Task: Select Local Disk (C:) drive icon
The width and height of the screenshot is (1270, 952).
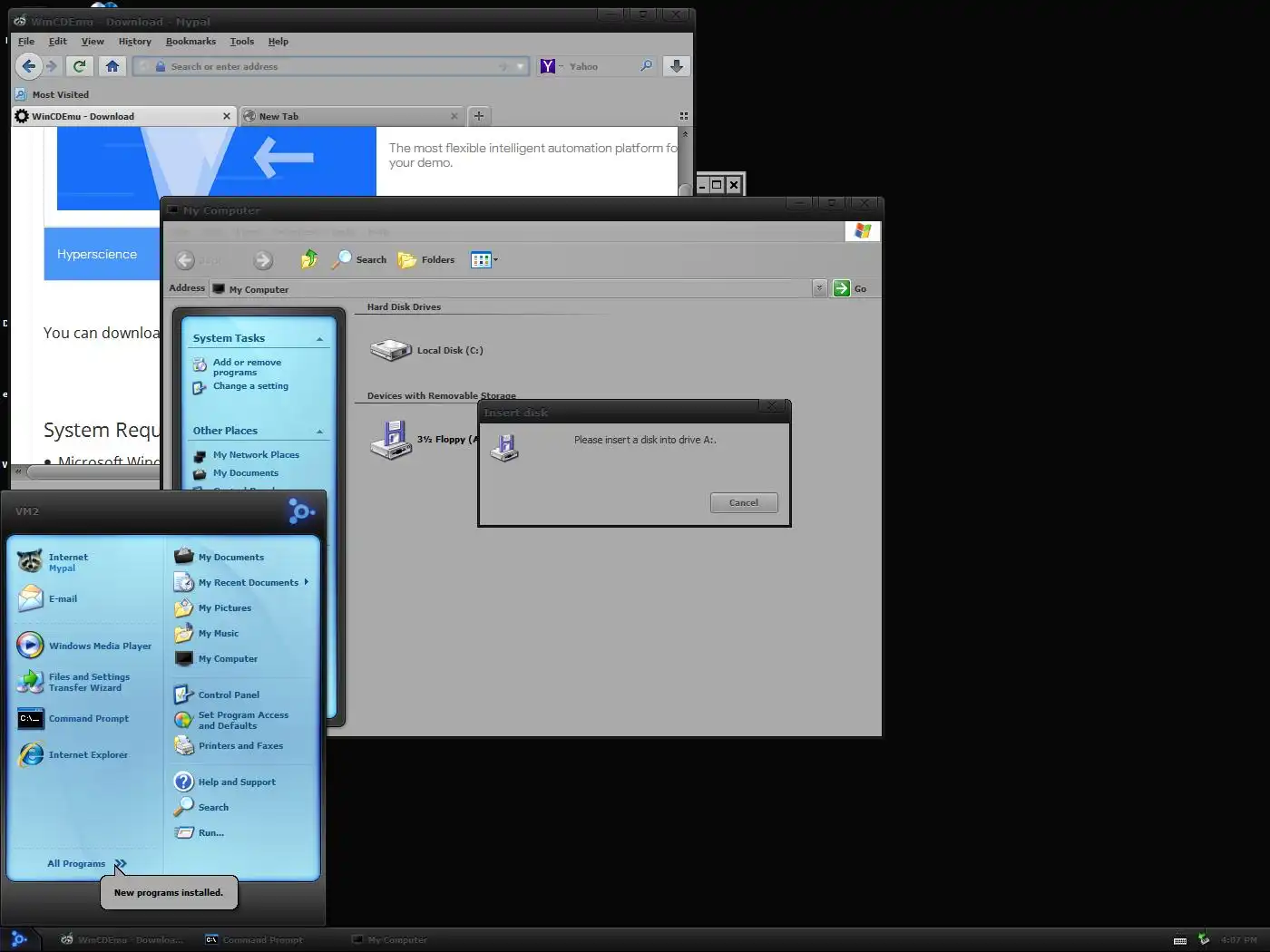Action: [391, 349]
